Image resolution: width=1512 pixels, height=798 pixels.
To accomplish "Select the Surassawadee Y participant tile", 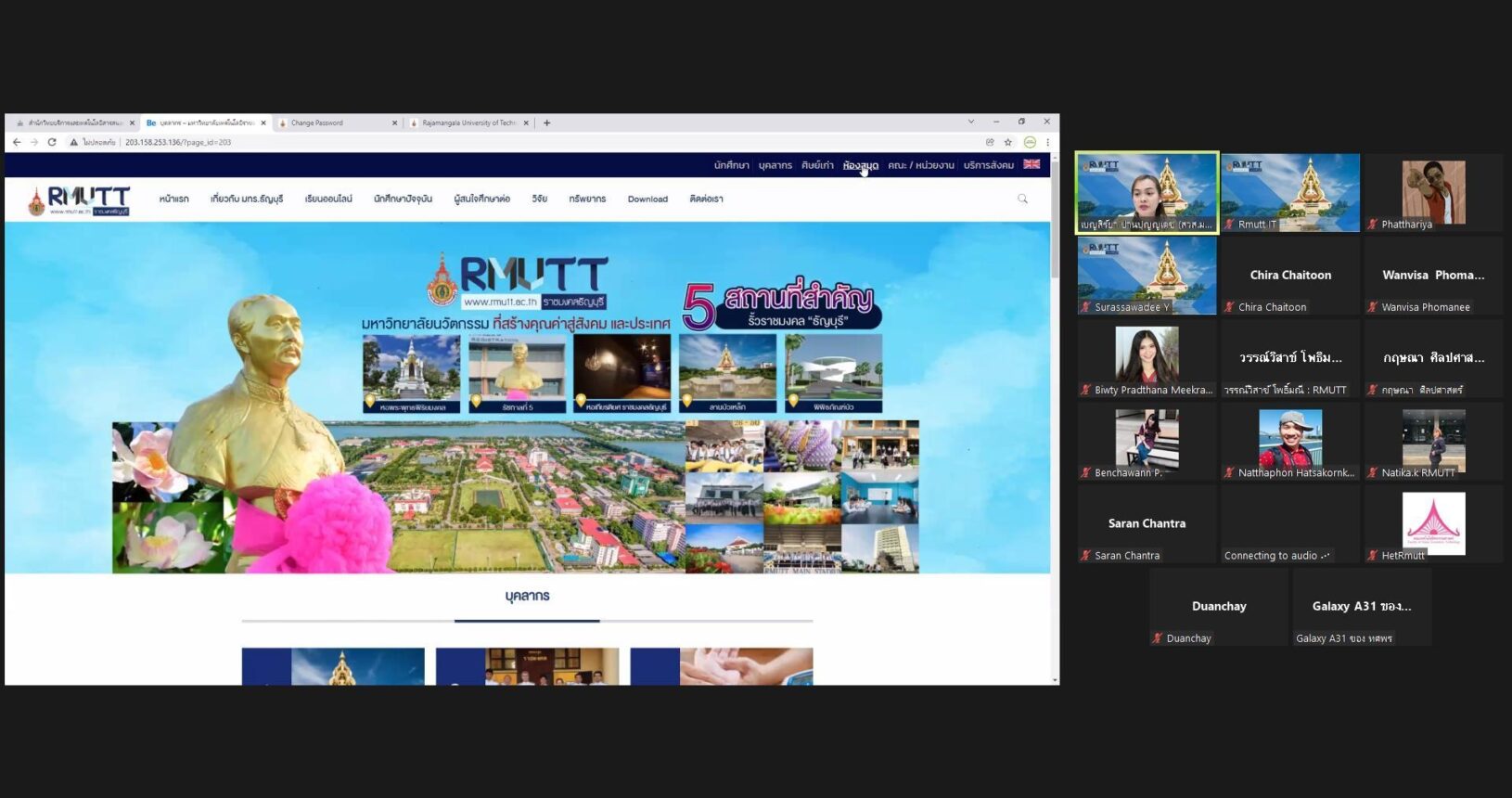I will coord(1147,276).
